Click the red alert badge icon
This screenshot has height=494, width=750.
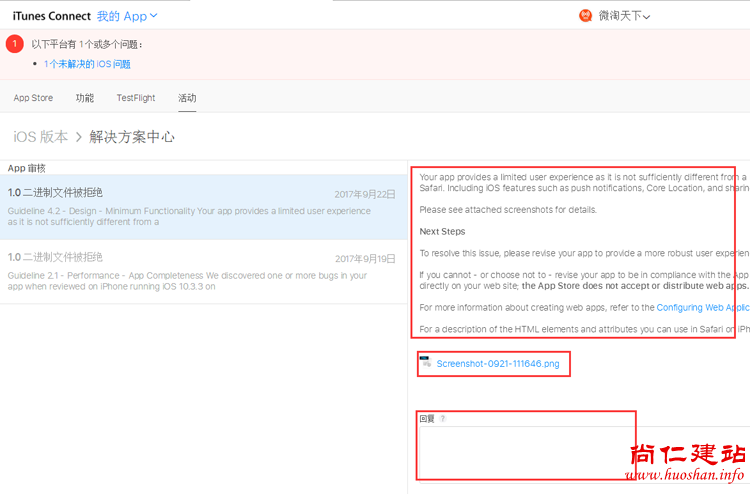(x=15, y=44)
